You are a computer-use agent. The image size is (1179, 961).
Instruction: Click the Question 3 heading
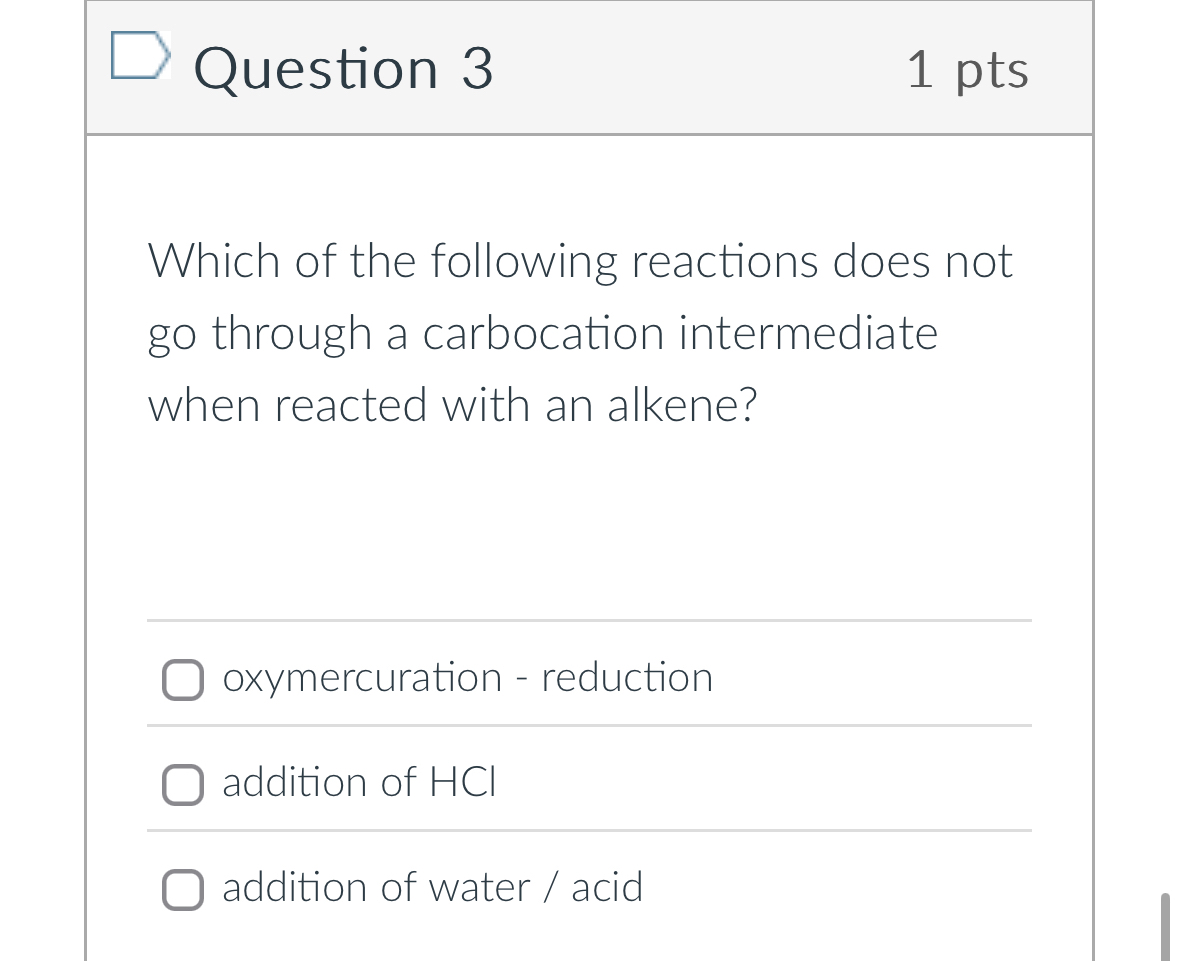click(342, 68)
